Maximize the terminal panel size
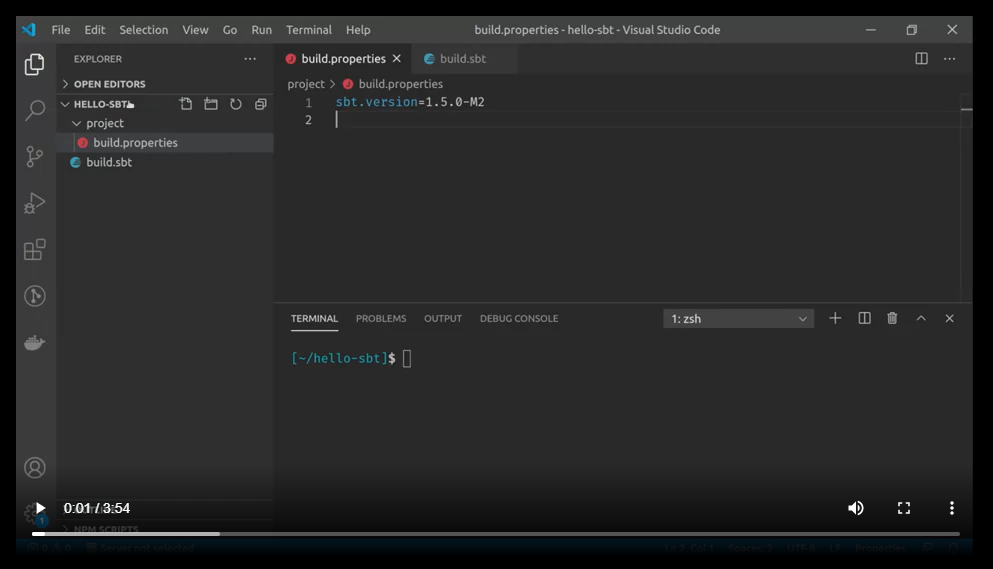 [921, 318]
